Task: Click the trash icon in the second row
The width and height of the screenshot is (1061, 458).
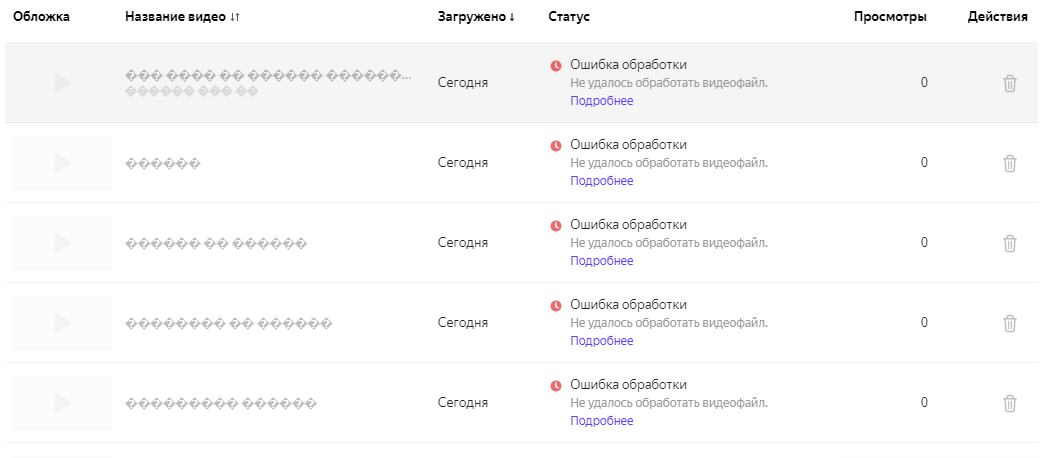Action: [x=1009, y=163]
